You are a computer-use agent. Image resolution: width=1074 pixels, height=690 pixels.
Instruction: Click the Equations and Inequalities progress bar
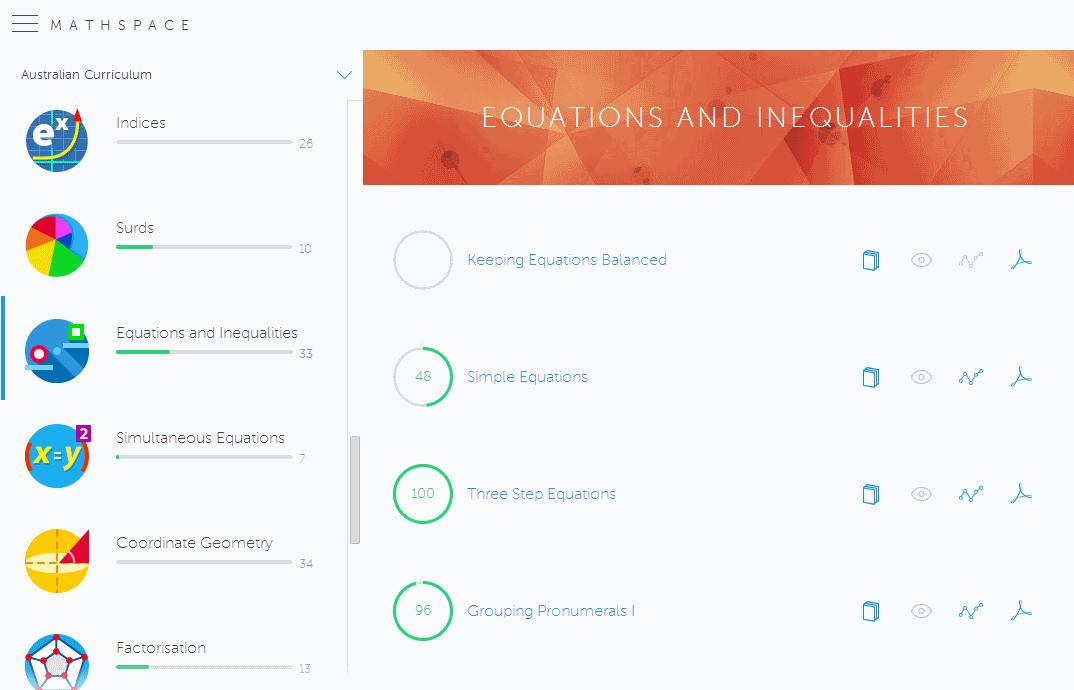[204, 352]
